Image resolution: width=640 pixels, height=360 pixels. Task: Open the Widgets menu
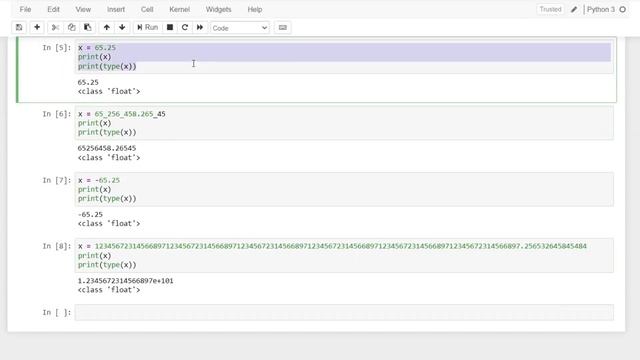[218, 9]
